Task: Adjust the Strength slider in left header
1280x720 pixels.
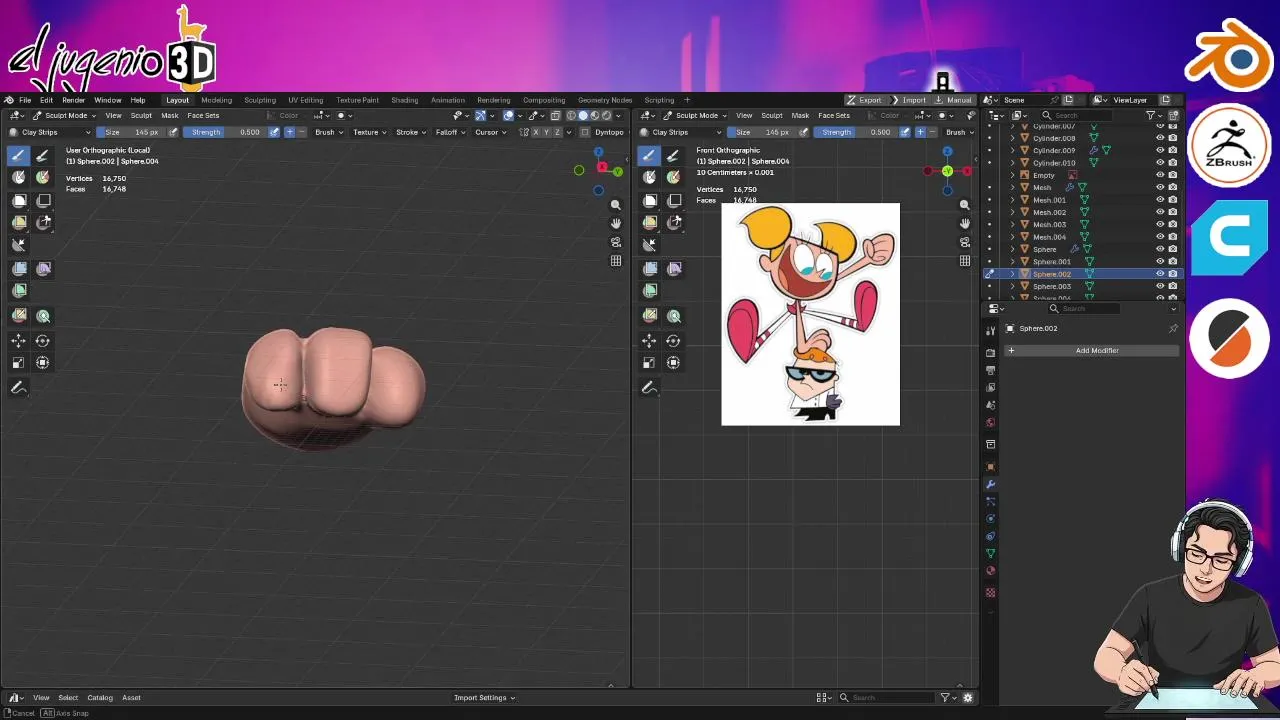Action: (224, 132)
